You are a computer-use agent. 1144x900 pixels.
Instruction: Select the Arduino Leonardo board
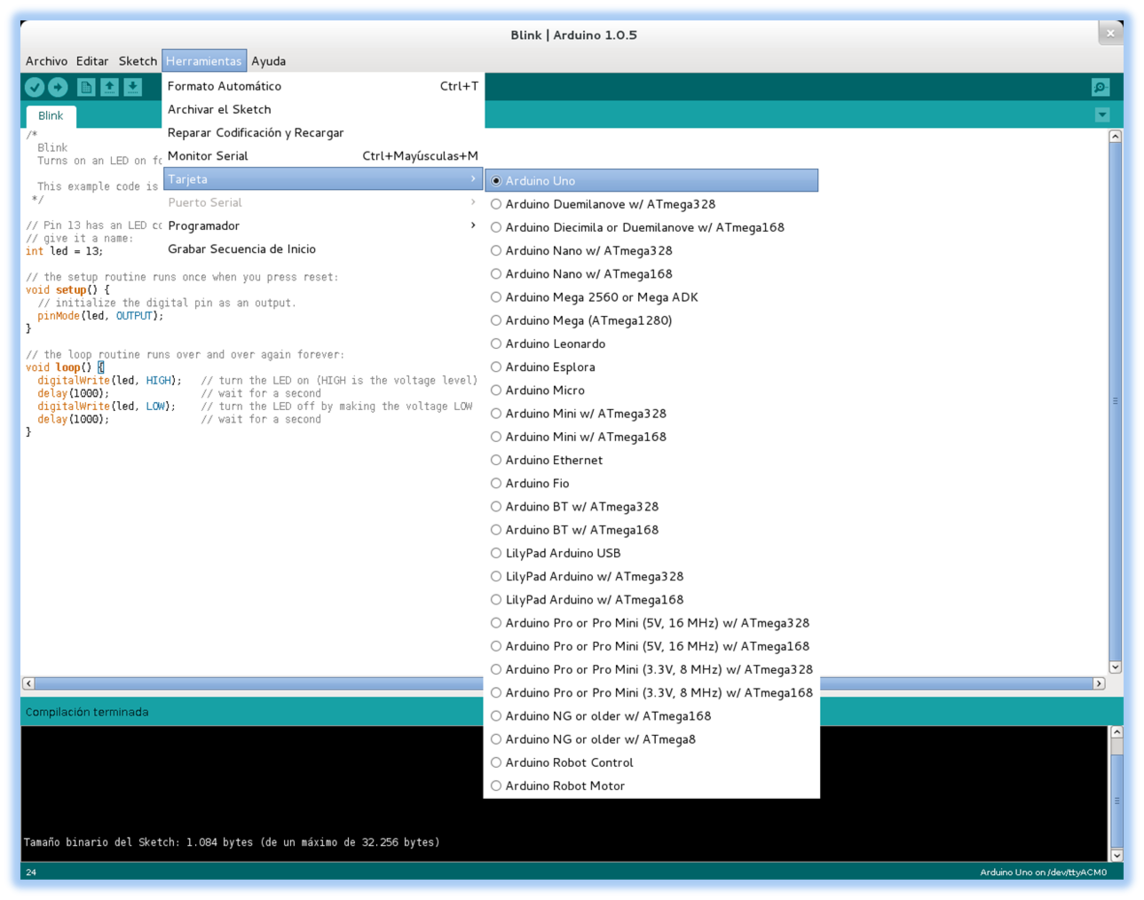(652, 344)
